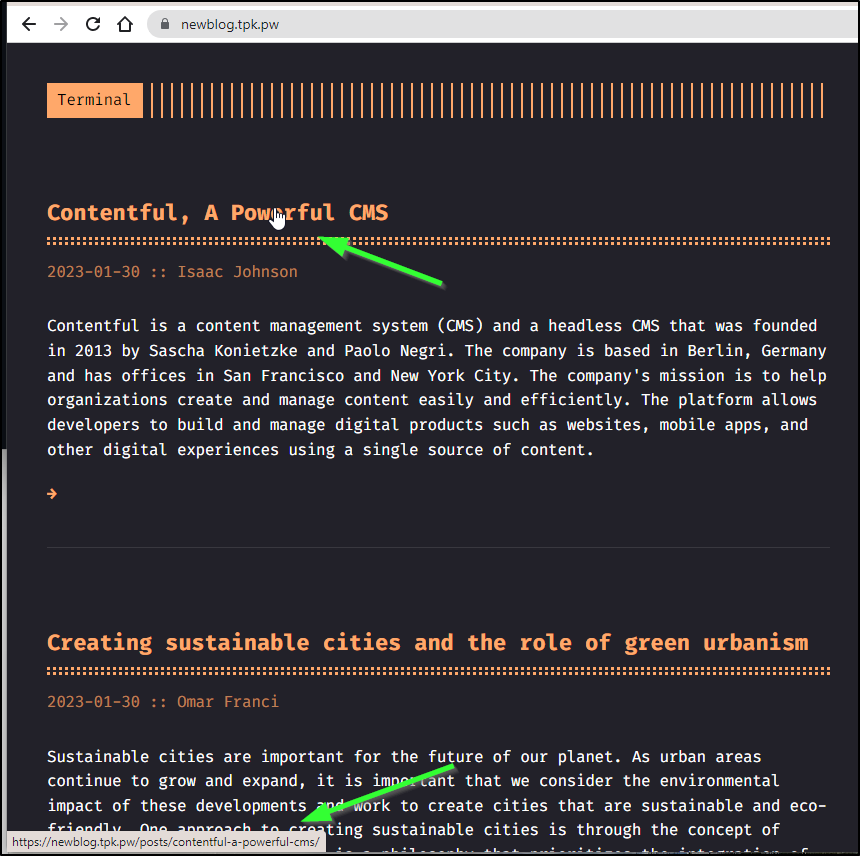
Task: Click the date 2023-01-30 by Isaac Johnson
Action: (x=93, y=272)
